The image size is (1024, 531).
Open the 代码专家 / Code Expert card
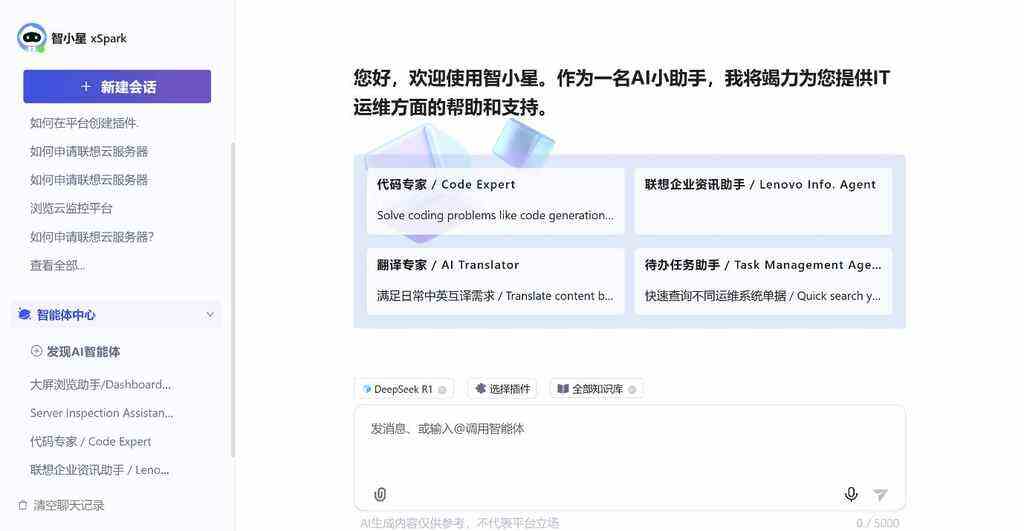tap(495, 201)
